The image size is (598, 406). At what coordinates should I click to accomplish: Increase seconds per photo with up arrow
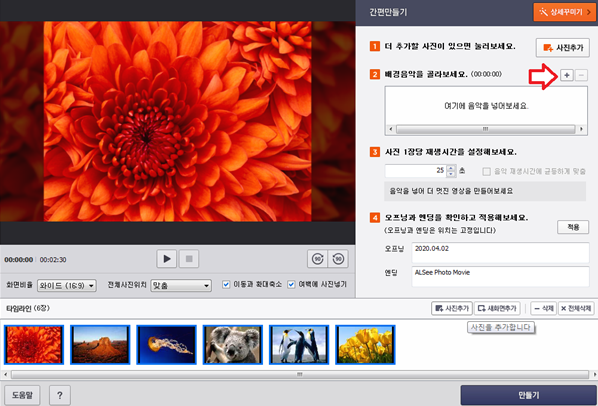pyautogui.click(x=451, y=168)
